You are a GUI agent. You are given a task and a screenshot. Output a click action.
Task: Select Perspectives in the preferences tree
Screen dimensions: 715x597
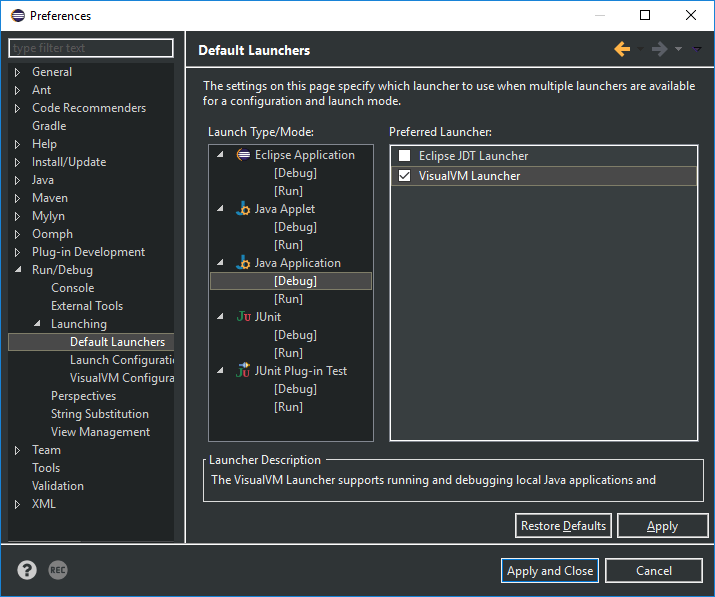(x=83, y=396)
